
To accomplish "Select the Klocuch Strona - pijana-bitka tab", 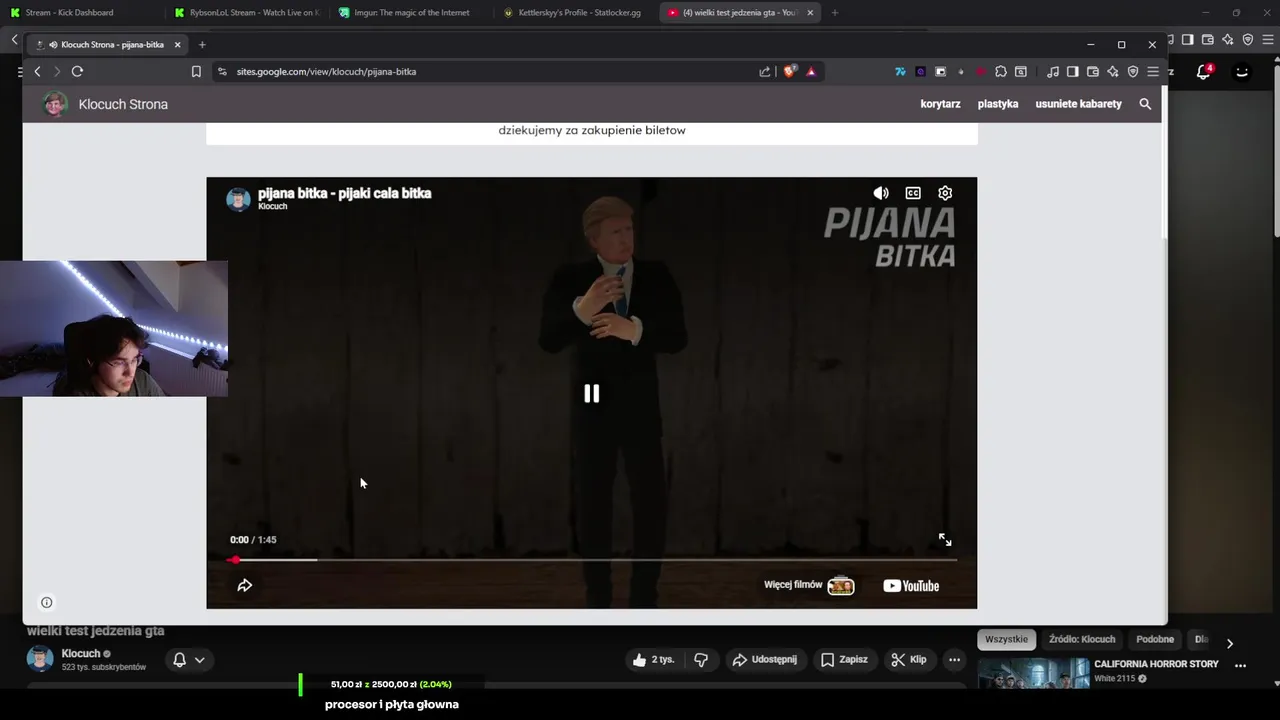I will 108,44.
